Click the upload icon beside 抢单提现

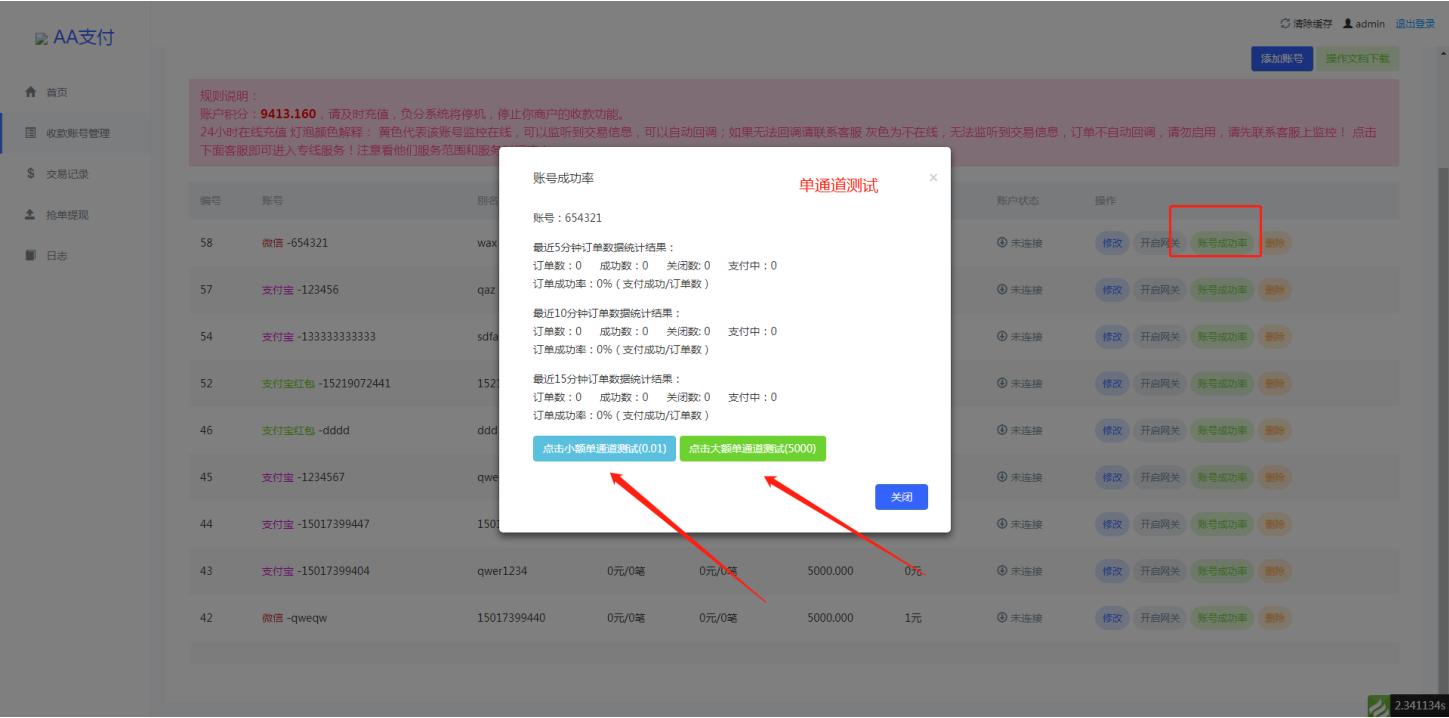[x=30, y=215]
